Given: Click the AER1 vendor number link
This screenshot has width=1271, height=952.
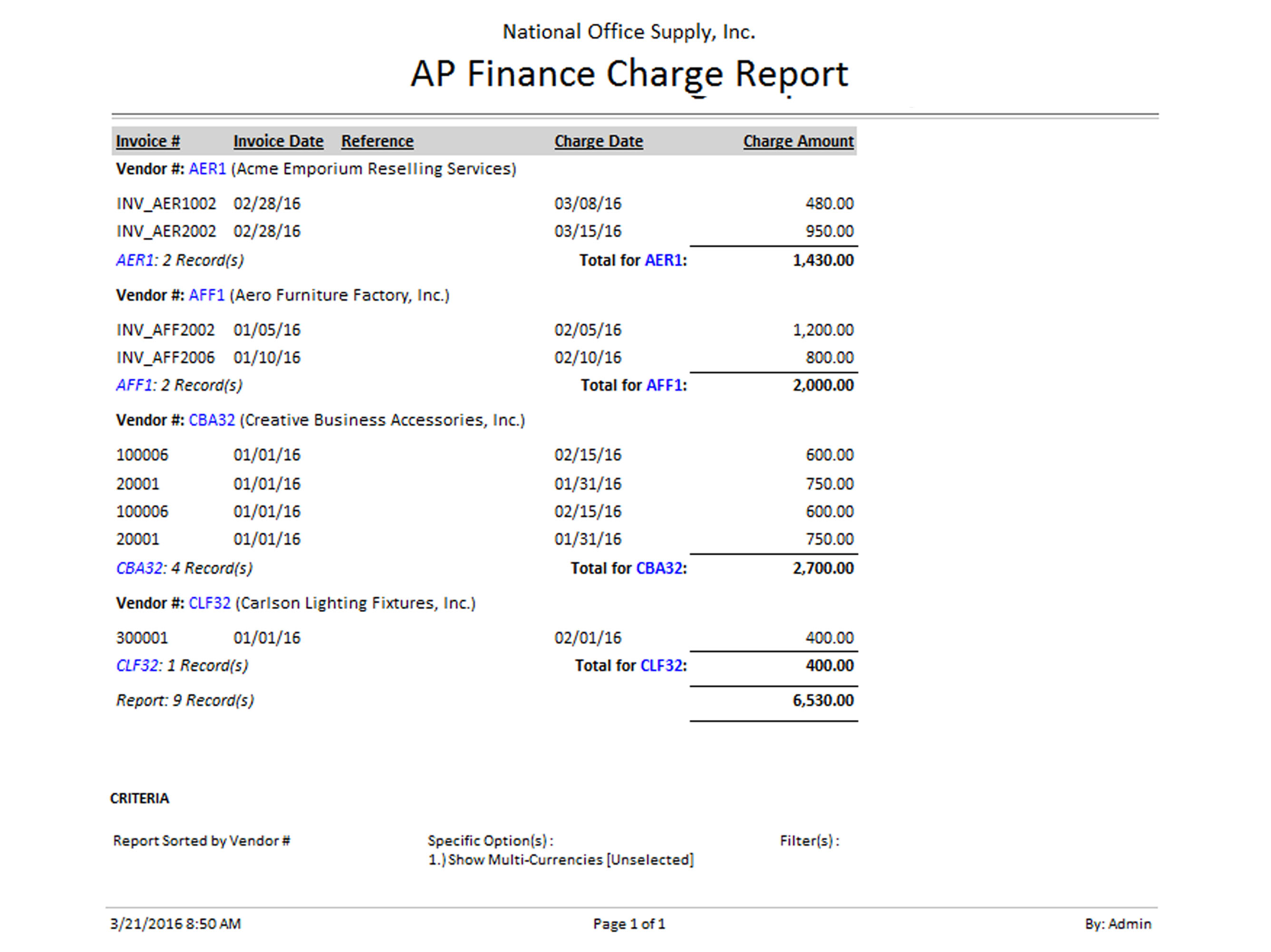Looking at the screenshot, I should (207, 169).
